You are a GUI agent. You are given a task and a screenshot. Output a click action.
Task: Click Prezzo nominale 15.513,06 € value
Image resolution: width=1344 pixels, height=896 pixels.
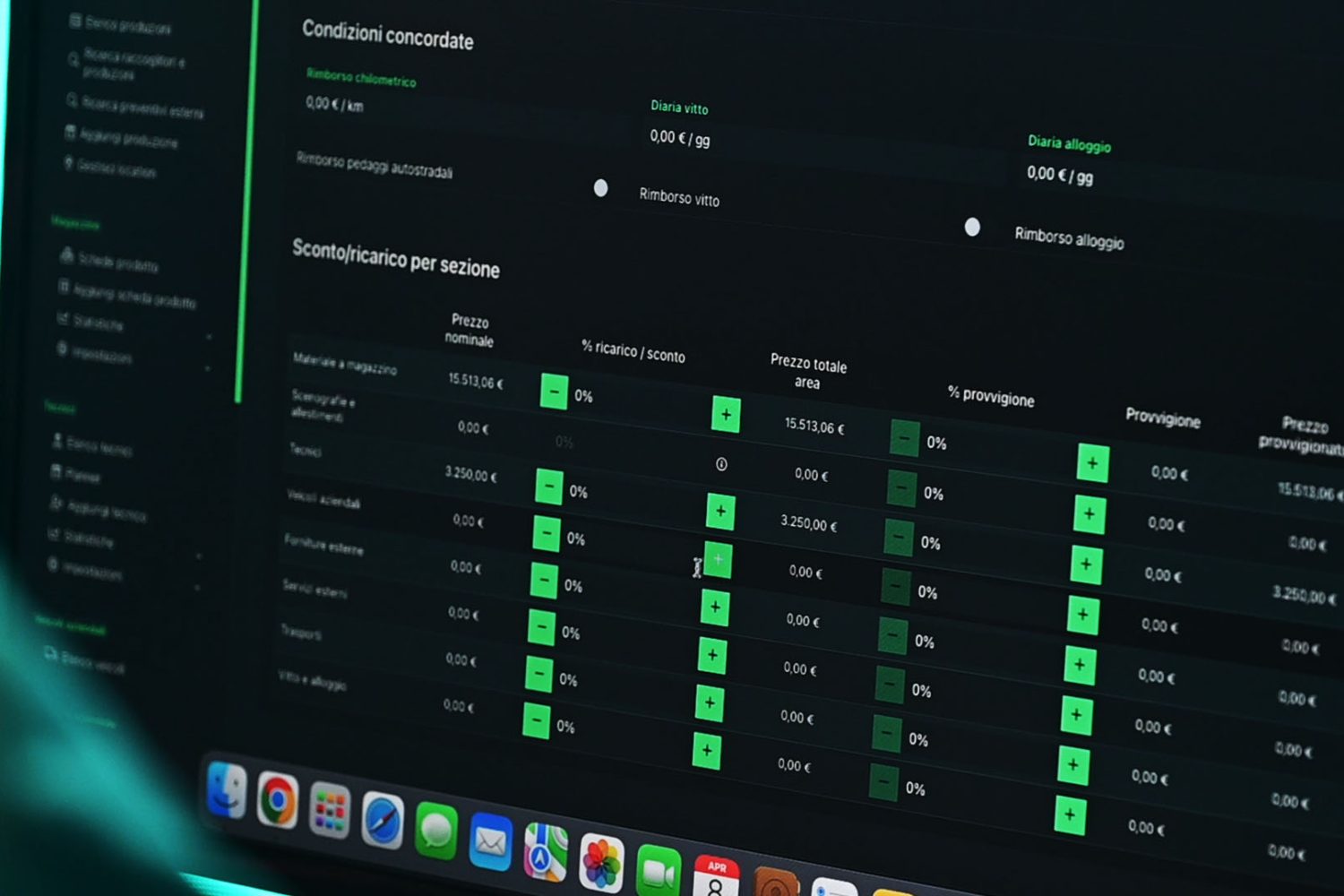476,381
